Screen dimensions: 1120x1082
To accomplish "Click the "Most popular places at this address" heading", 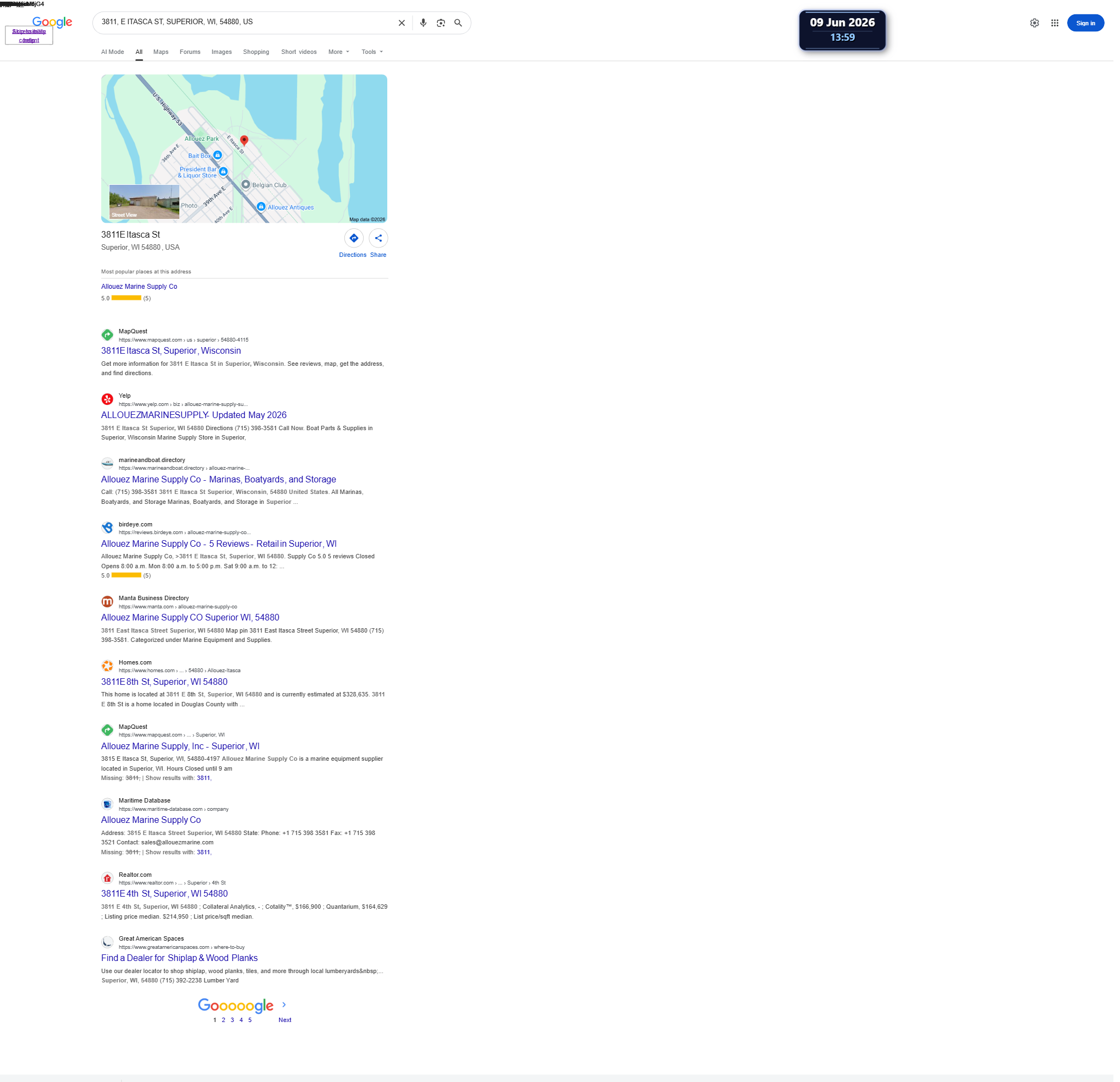I will (x=146, y=272).
